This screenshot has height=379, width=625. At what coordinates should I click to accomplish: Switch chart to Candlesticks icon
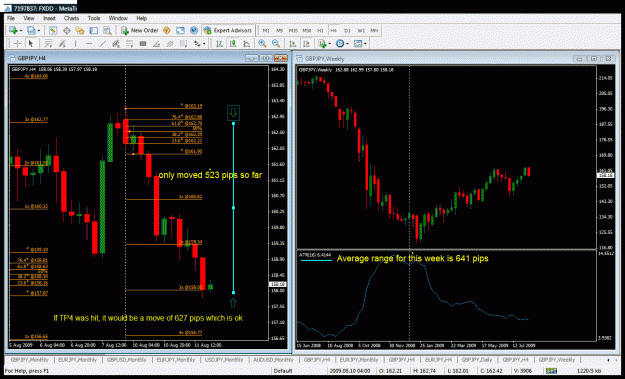coord(233,43)
